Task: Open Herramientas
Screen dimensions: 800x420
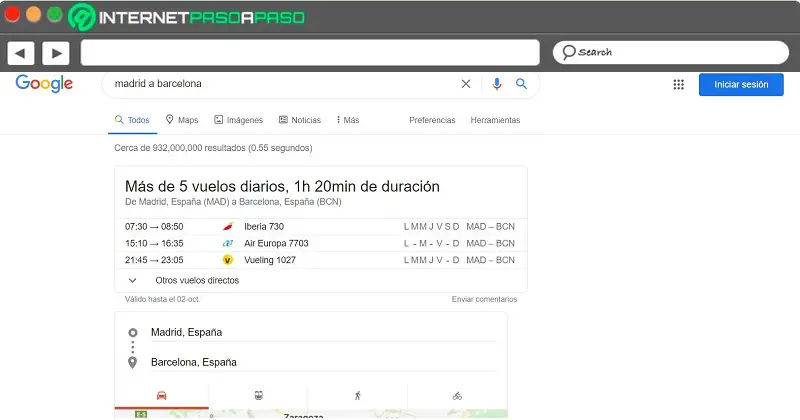Action: [x=495, y=120]
